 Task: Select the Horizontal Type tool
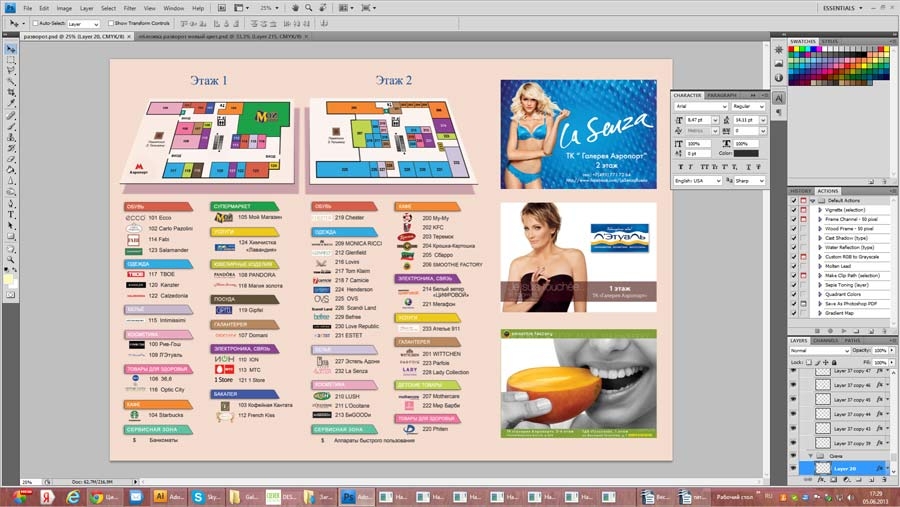(x=10, y=214)
